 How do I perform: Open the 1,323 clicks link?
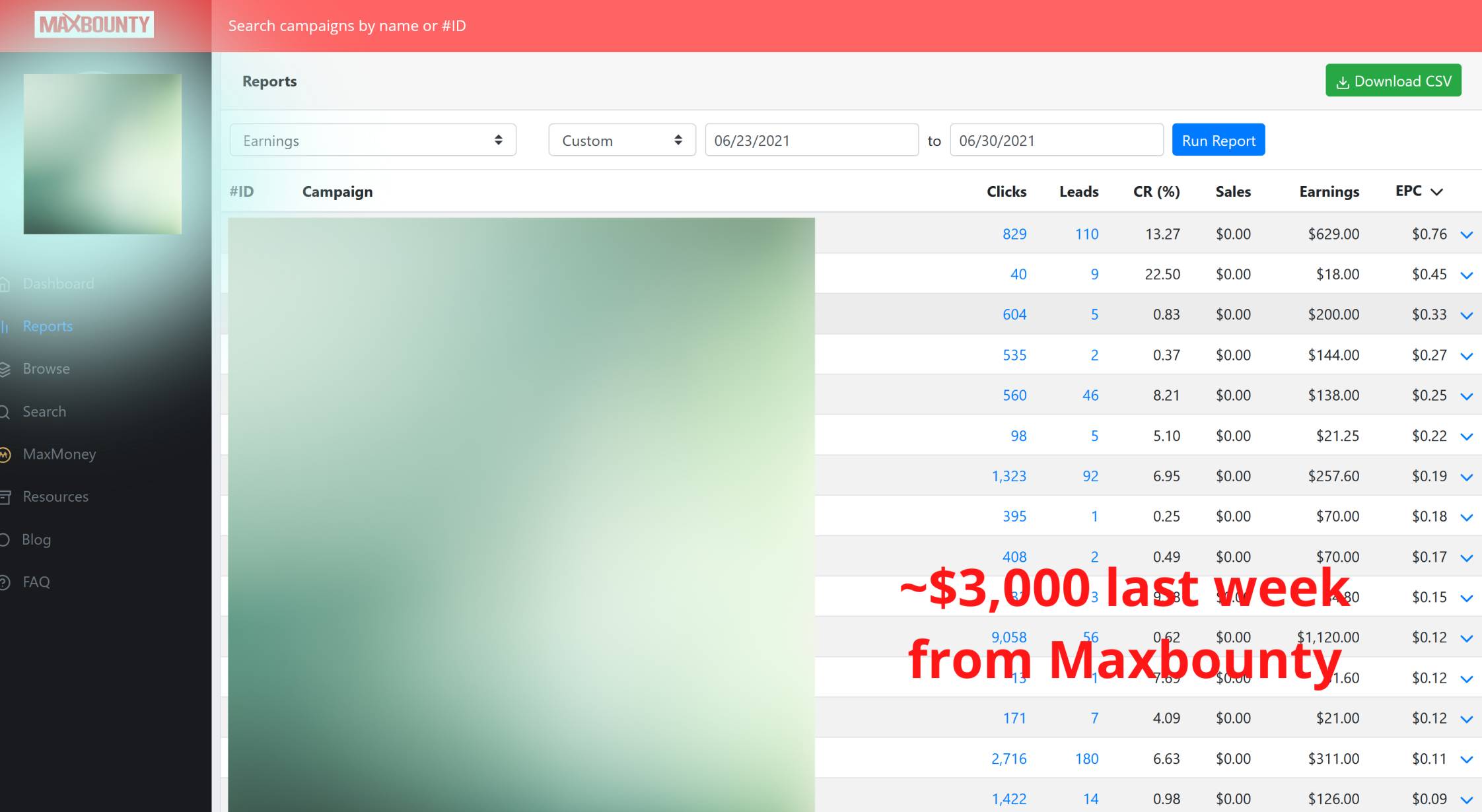coord(1009,476)
